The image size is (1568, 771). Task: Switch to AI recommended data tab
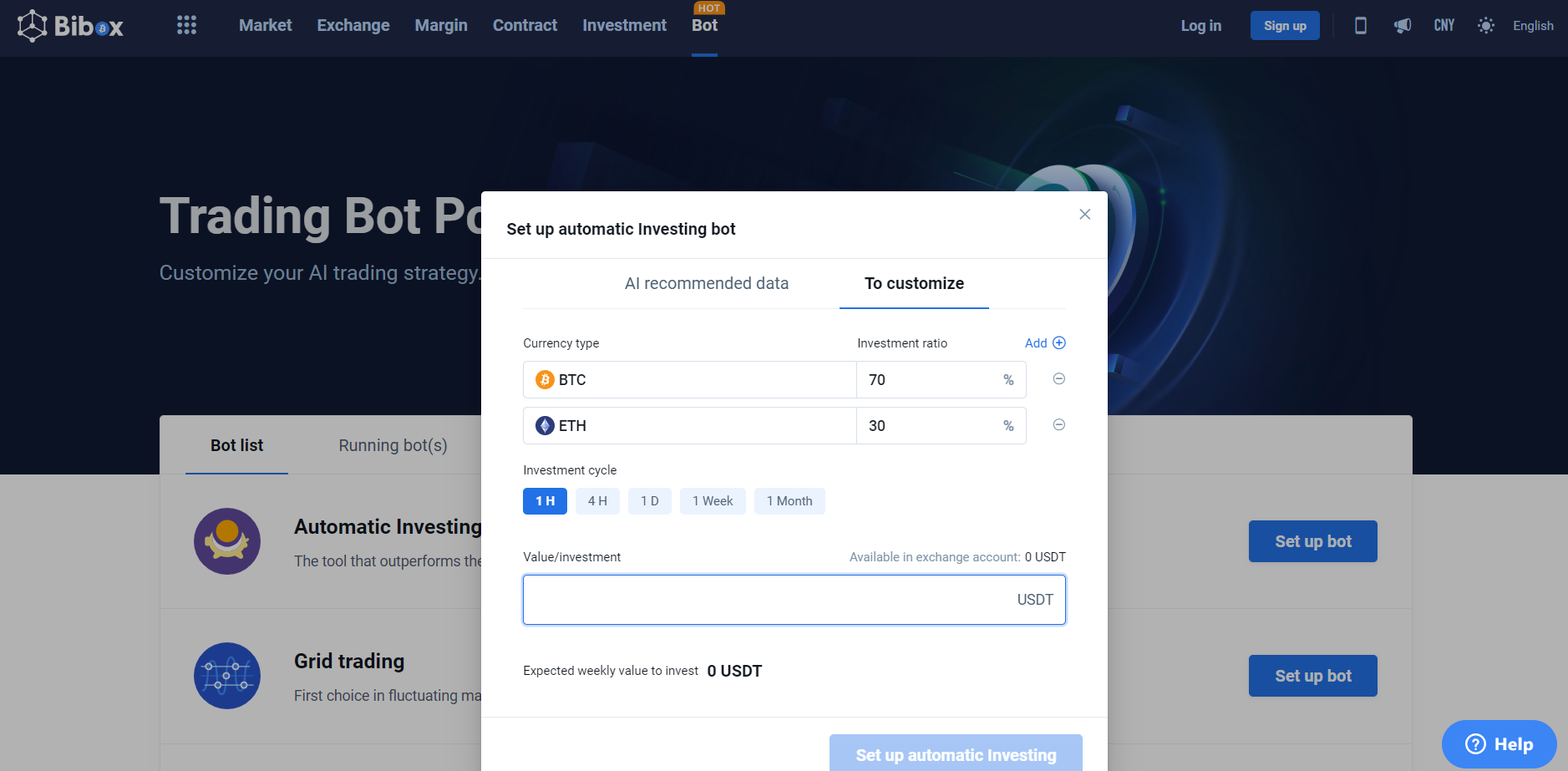[707, 284]
